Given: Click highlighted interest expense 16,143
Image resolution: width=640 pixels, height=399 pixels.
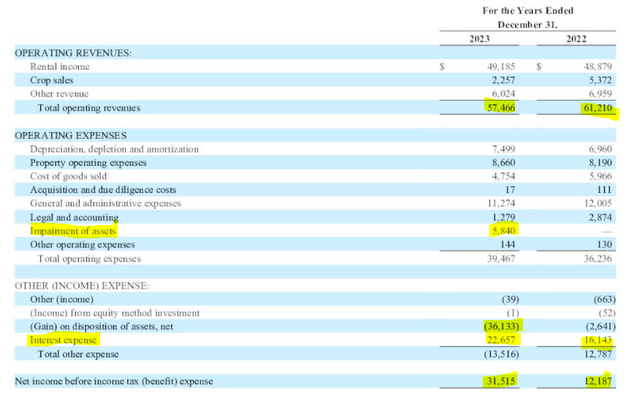Looking at the screenshot, I should coord(598,340).
